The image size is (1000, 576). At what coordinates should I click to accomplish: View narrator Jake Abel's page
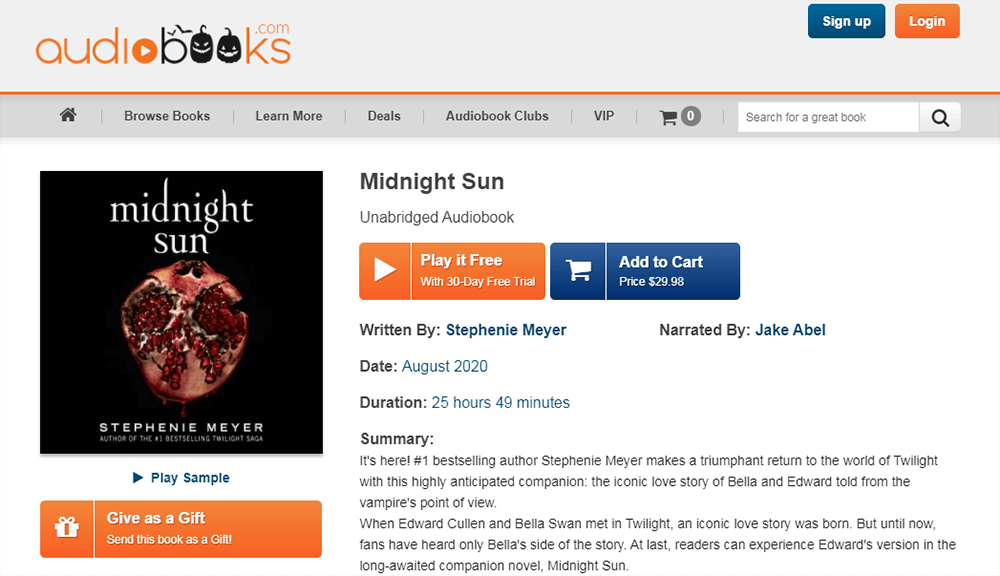[790, 330]
